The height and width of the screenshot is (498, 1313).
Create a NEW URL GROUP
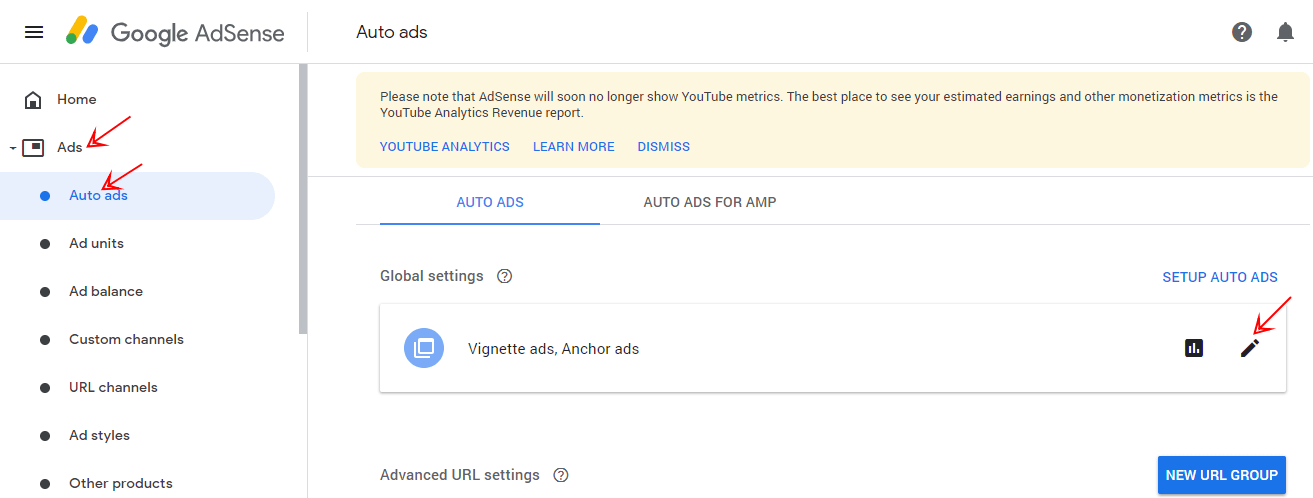tap(1222, 475)
